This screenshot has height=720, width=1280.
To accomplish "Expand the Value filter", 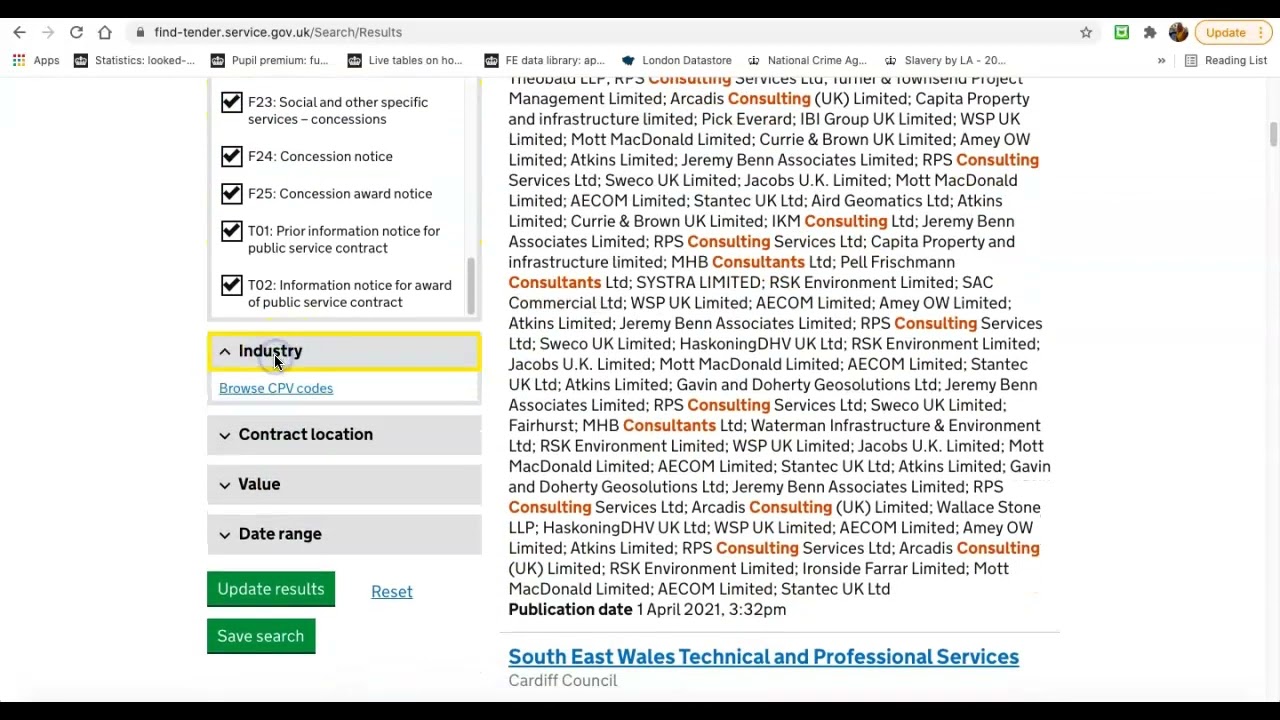I will 344,484.
